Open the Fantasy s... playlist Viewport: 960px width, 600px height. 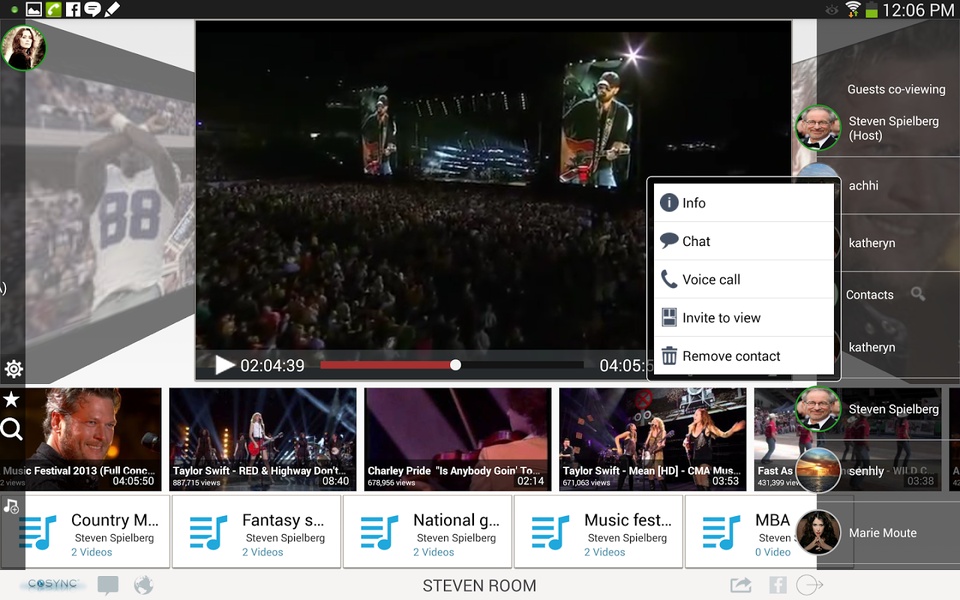pyautogui.click(x=256, y=532)
